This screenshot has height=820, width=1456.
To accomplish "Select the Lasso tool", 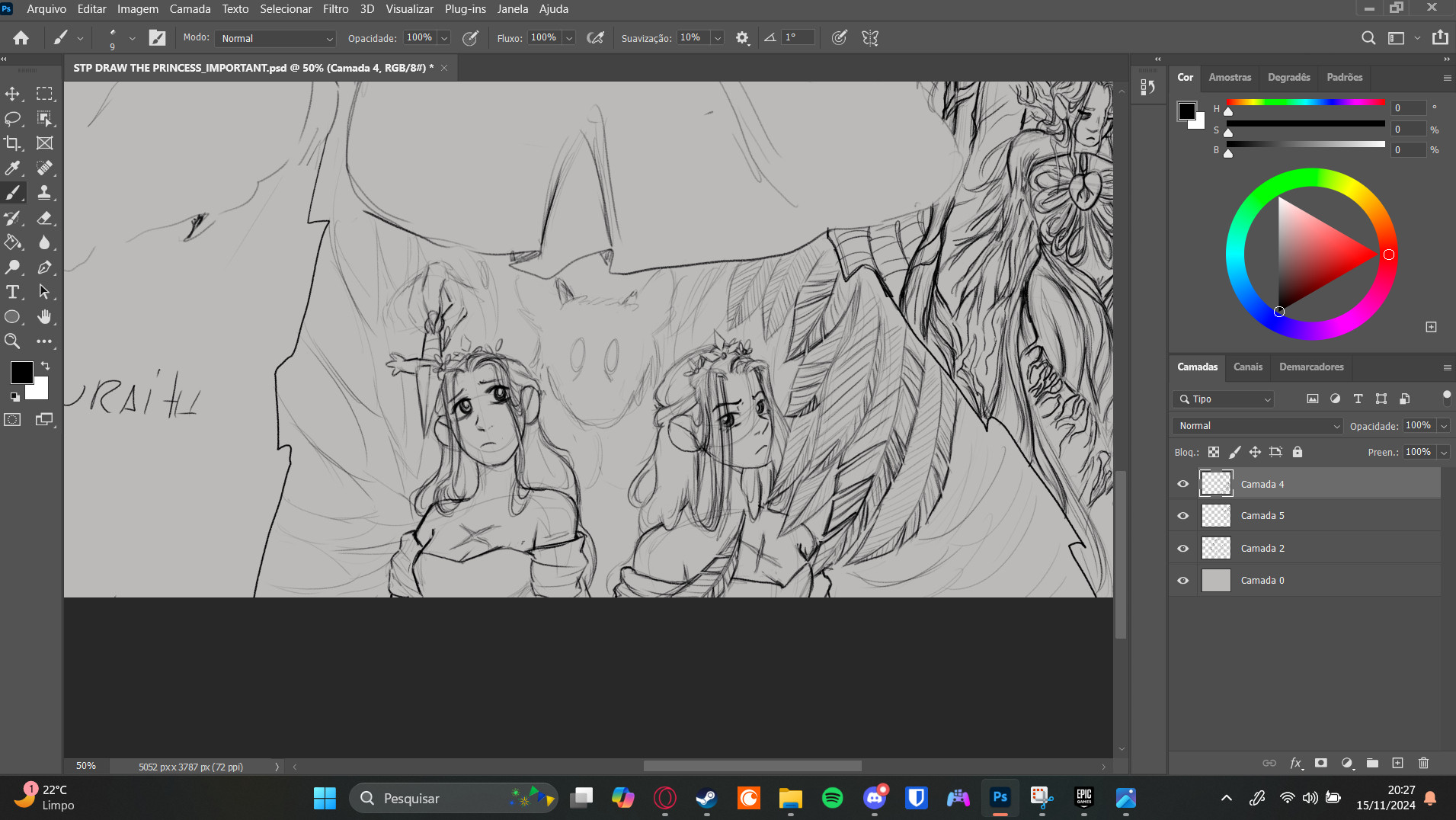I will (x=13, y=118).
